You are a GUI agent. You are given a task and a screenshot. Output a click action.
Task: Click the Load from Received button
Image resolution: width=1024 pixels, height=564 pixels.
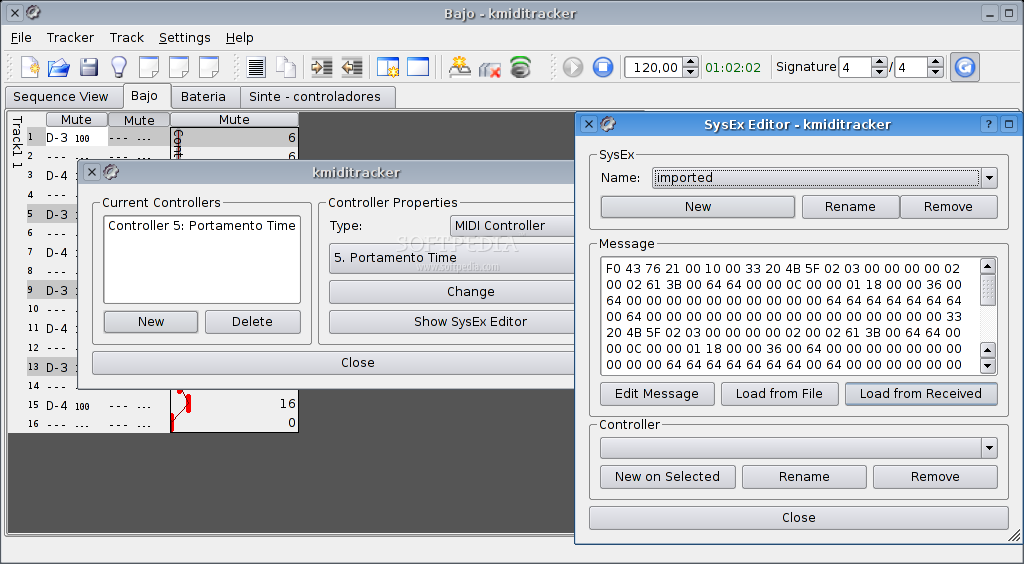[x=921, y=394]
